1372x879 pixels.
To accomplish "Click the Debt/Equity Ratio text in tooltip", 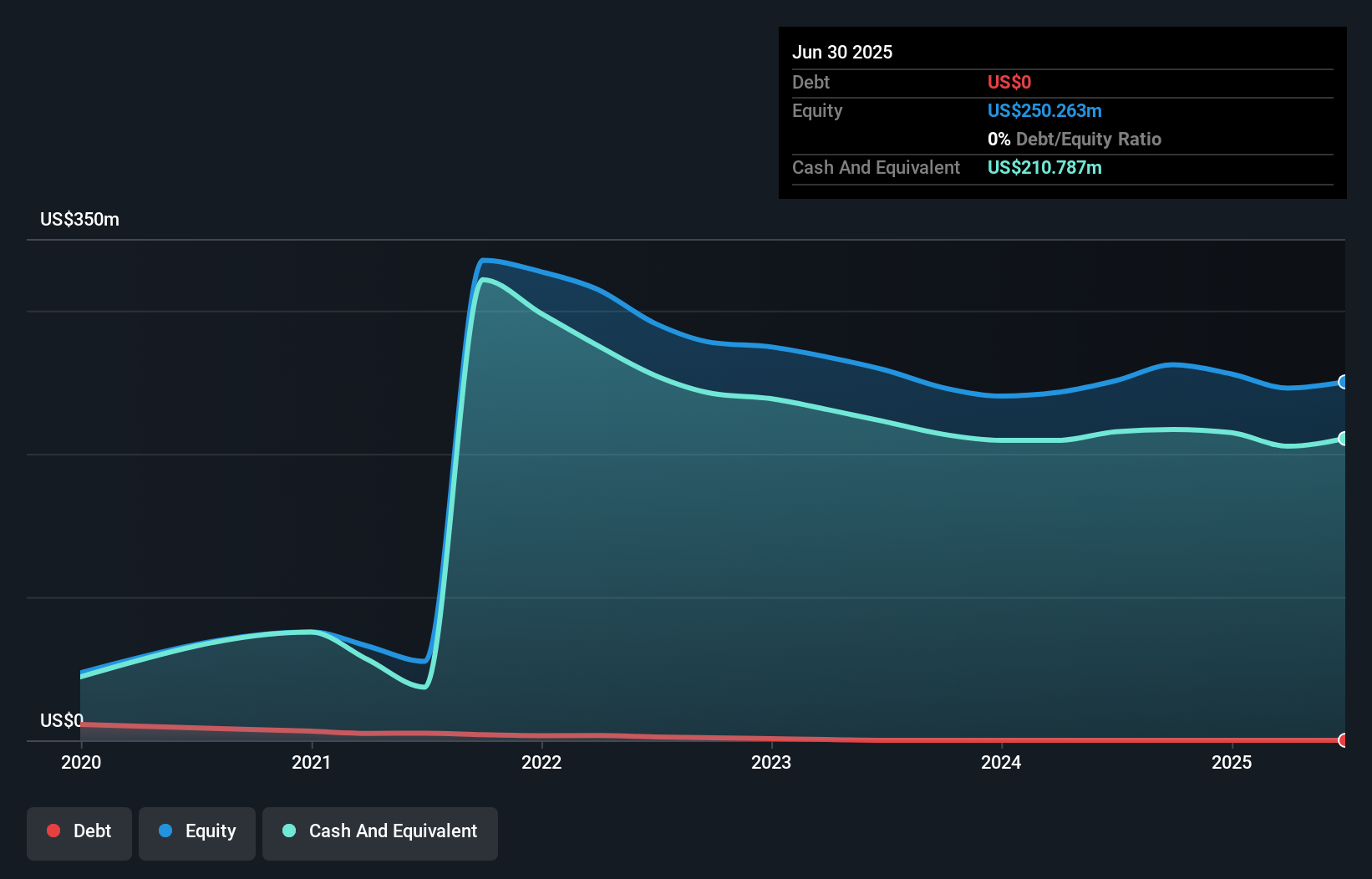I will (x=1088, y=140).
